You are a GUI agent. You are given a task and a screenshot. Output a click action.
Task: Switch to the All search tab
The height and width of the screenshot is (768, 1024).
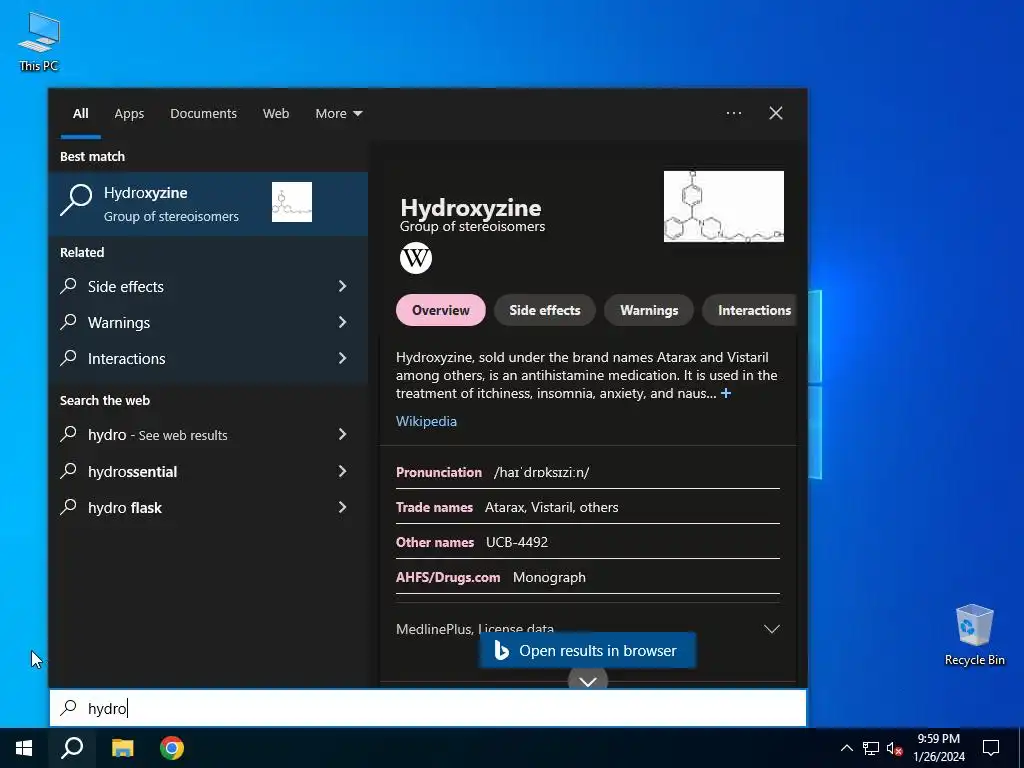(x=80, y=113)
